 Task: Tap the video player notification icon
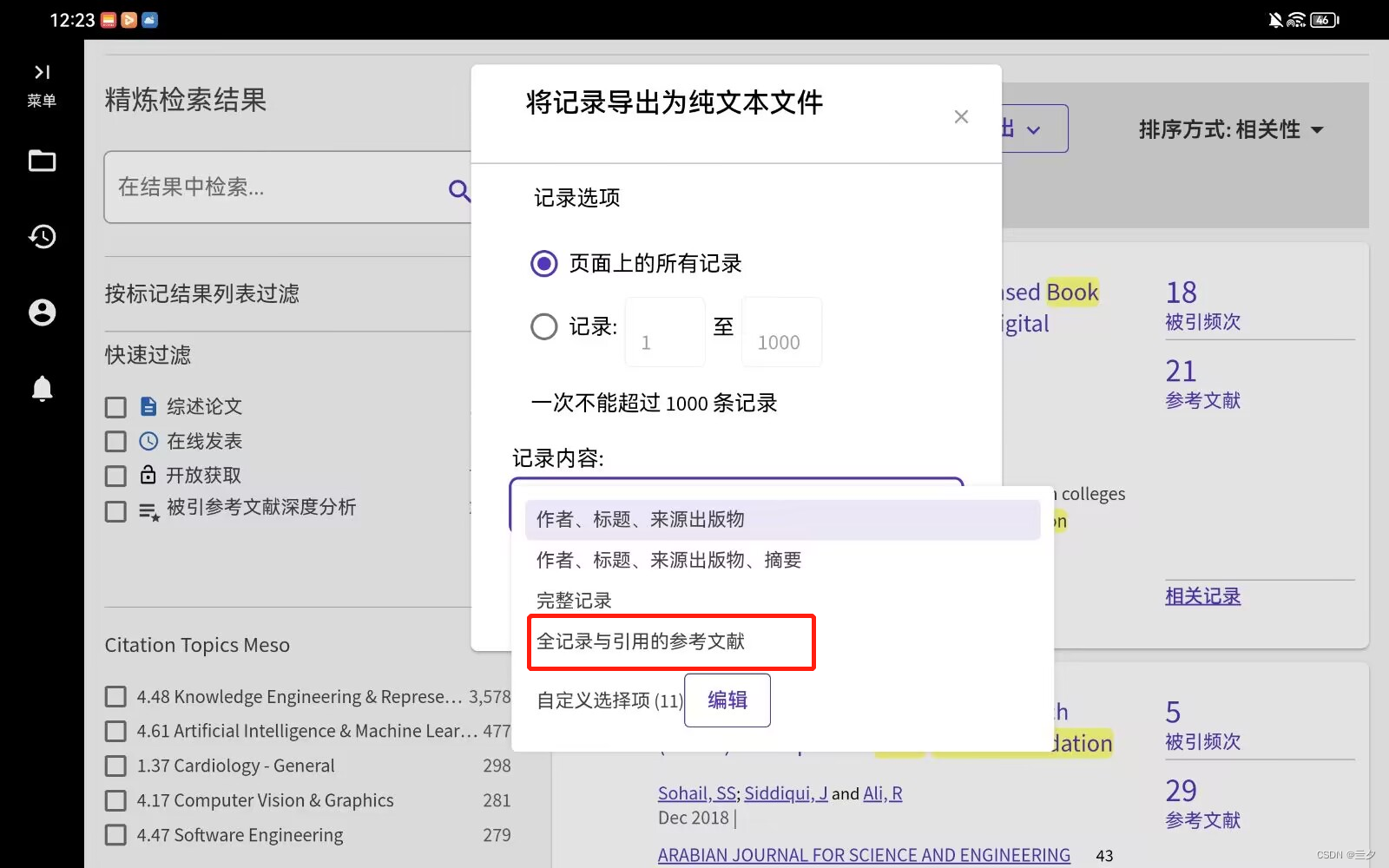pyautogui.click(x=128, y=19)
